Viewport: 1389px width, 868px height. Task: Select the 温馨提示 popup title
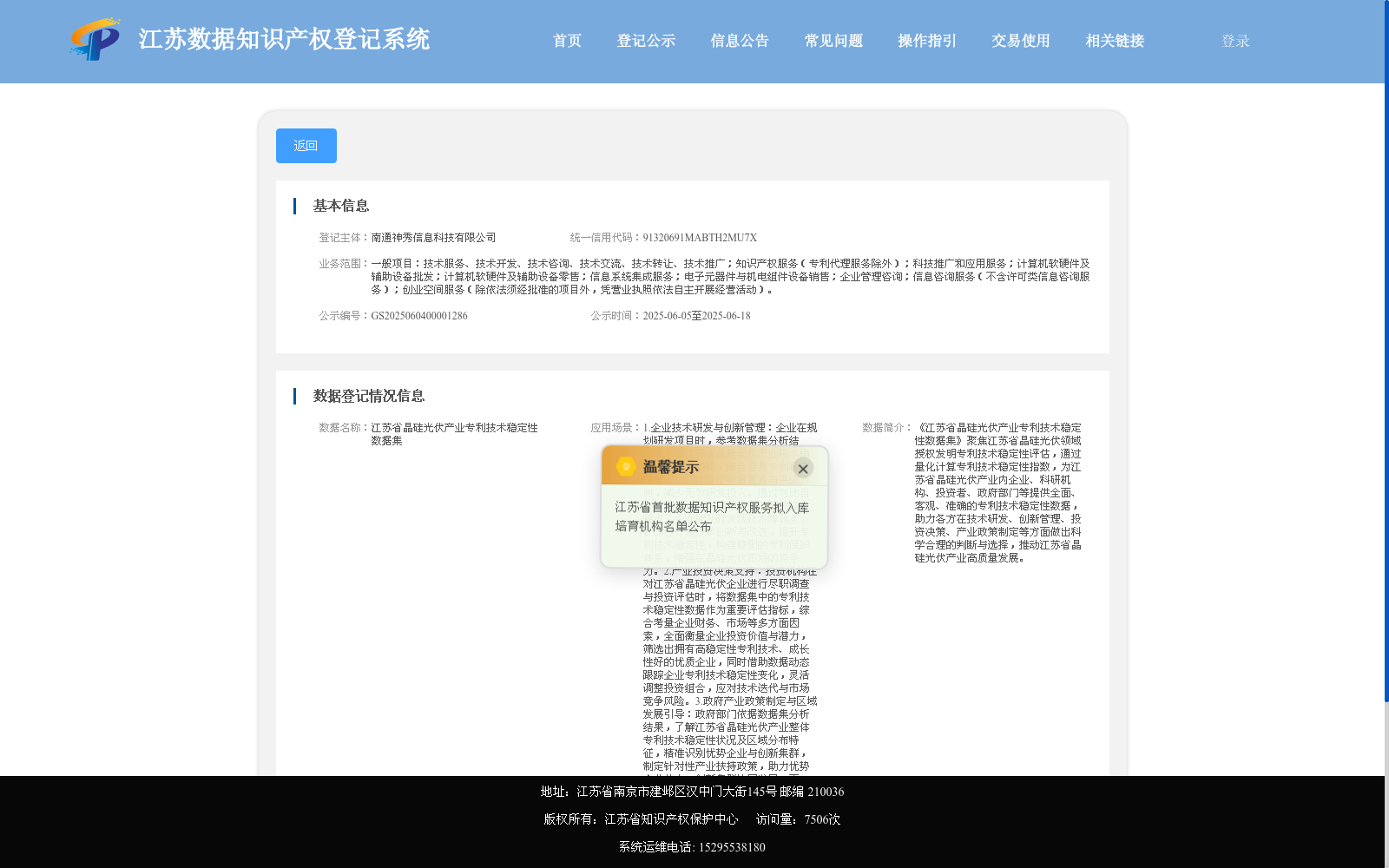coord(671,467)
